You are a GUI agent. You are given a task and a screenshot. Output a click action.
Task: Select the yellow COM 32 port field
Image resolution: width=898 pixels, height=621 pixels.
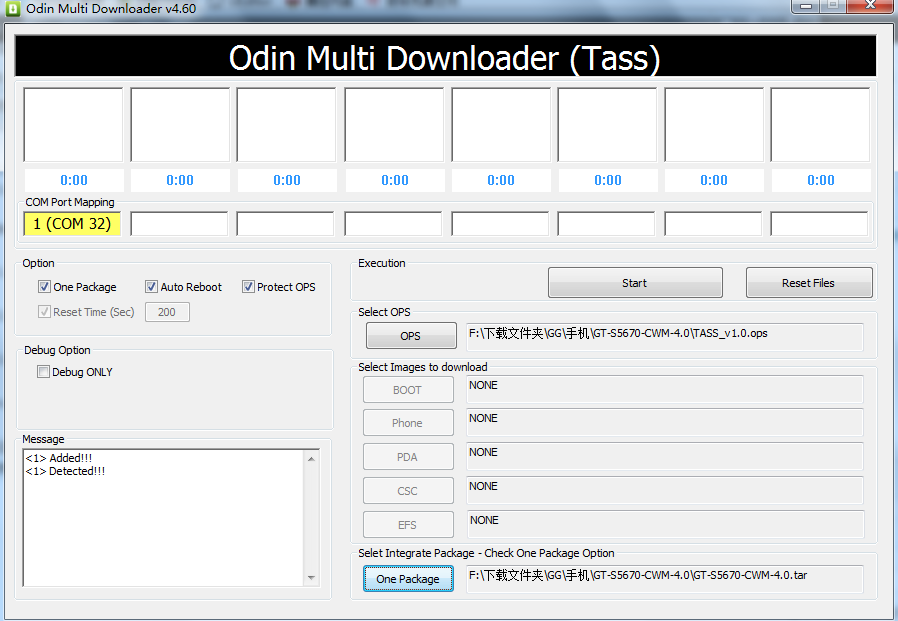click(x=72, y=224)
